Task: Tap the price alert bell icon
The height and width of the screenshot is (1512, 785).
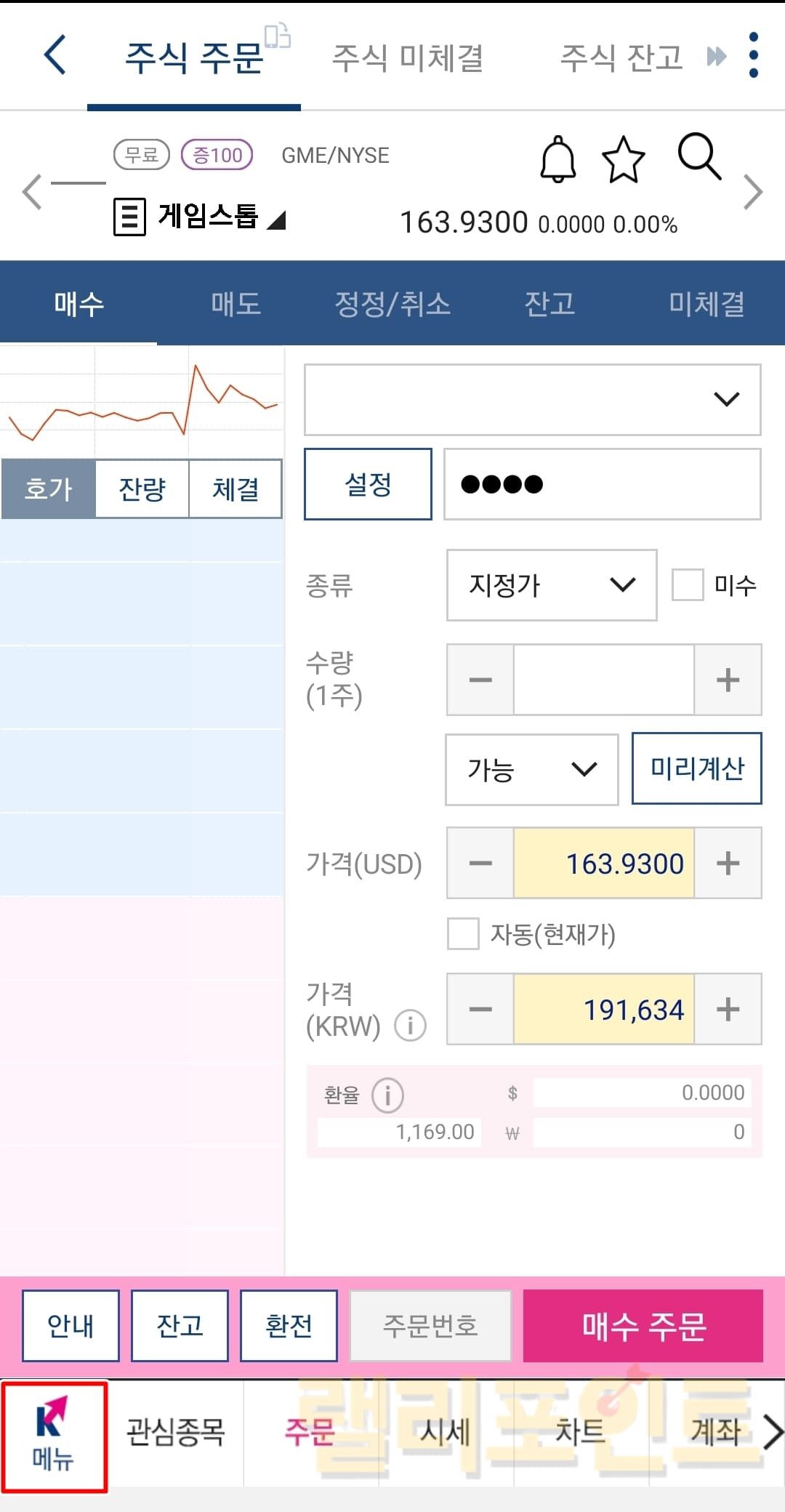Action: tap(557, 159)
